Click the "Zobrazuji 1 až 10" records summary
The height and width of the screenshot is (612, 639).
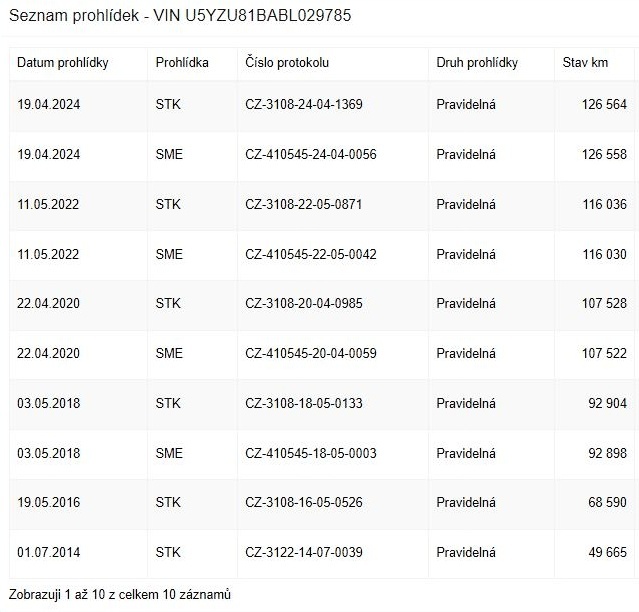(120, 595)
